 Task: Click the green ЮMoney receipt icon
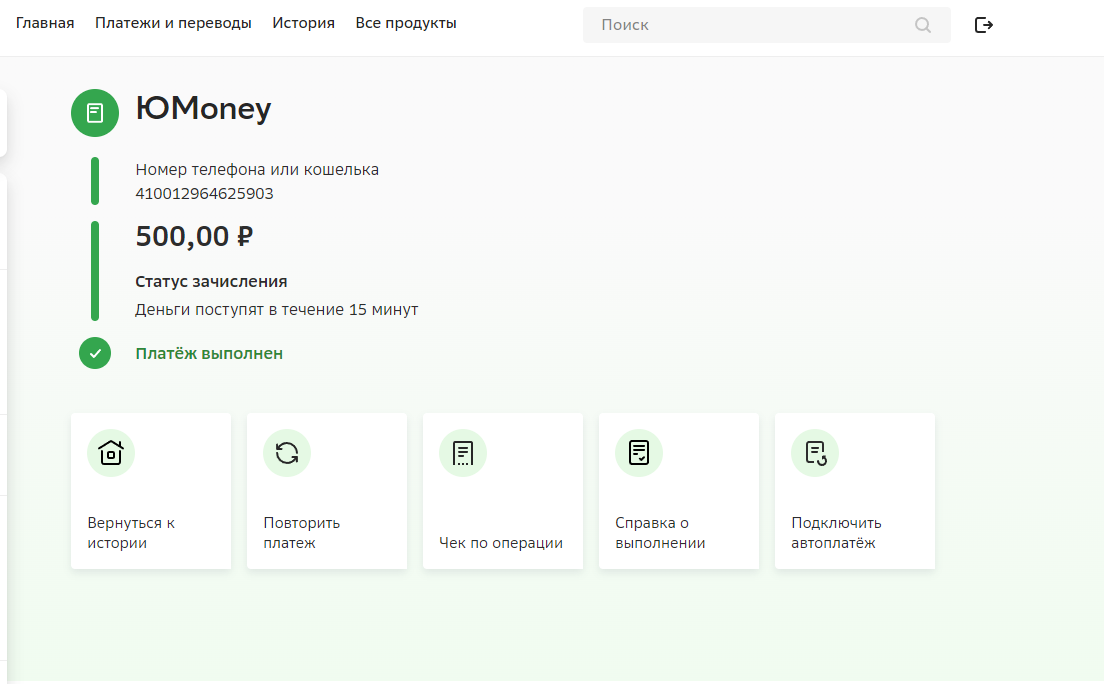click(95, 113)
